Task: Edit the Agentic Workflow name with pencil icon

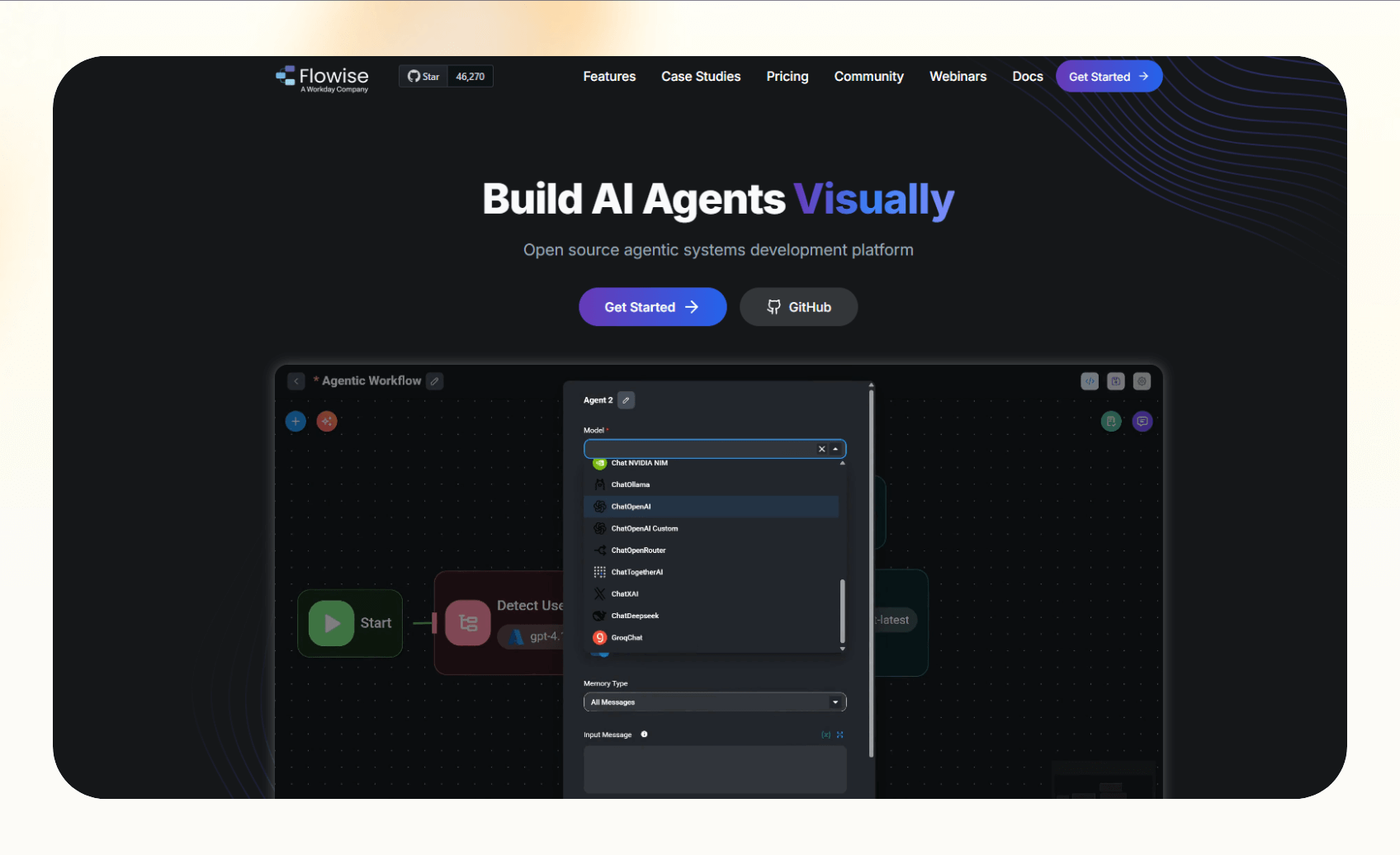Action: click(435, 381)
